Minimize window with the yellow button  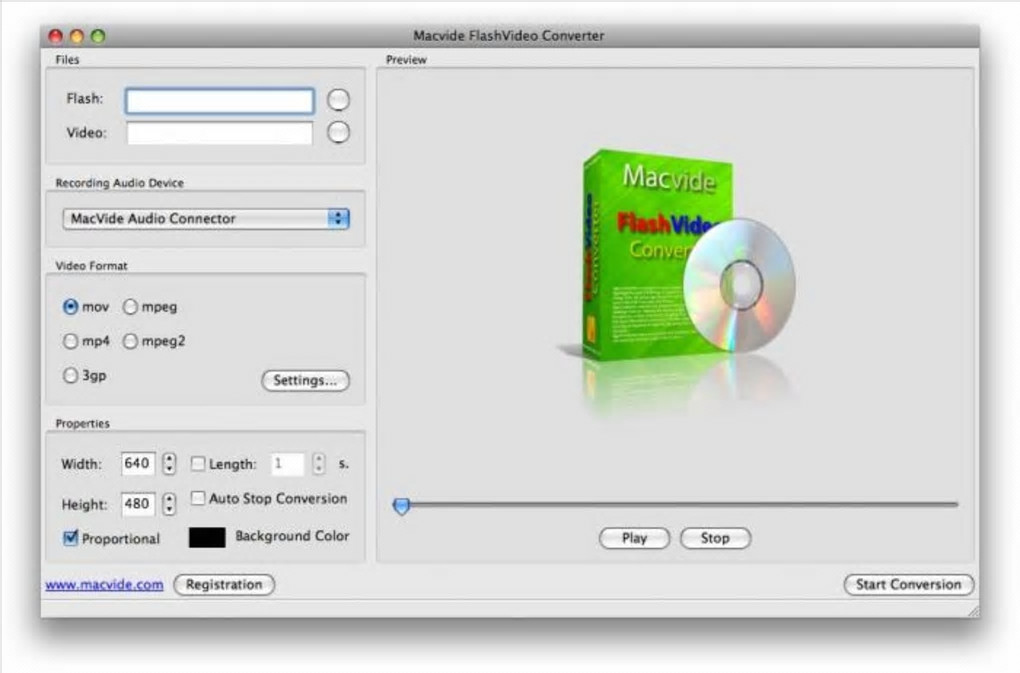[77, 36]
